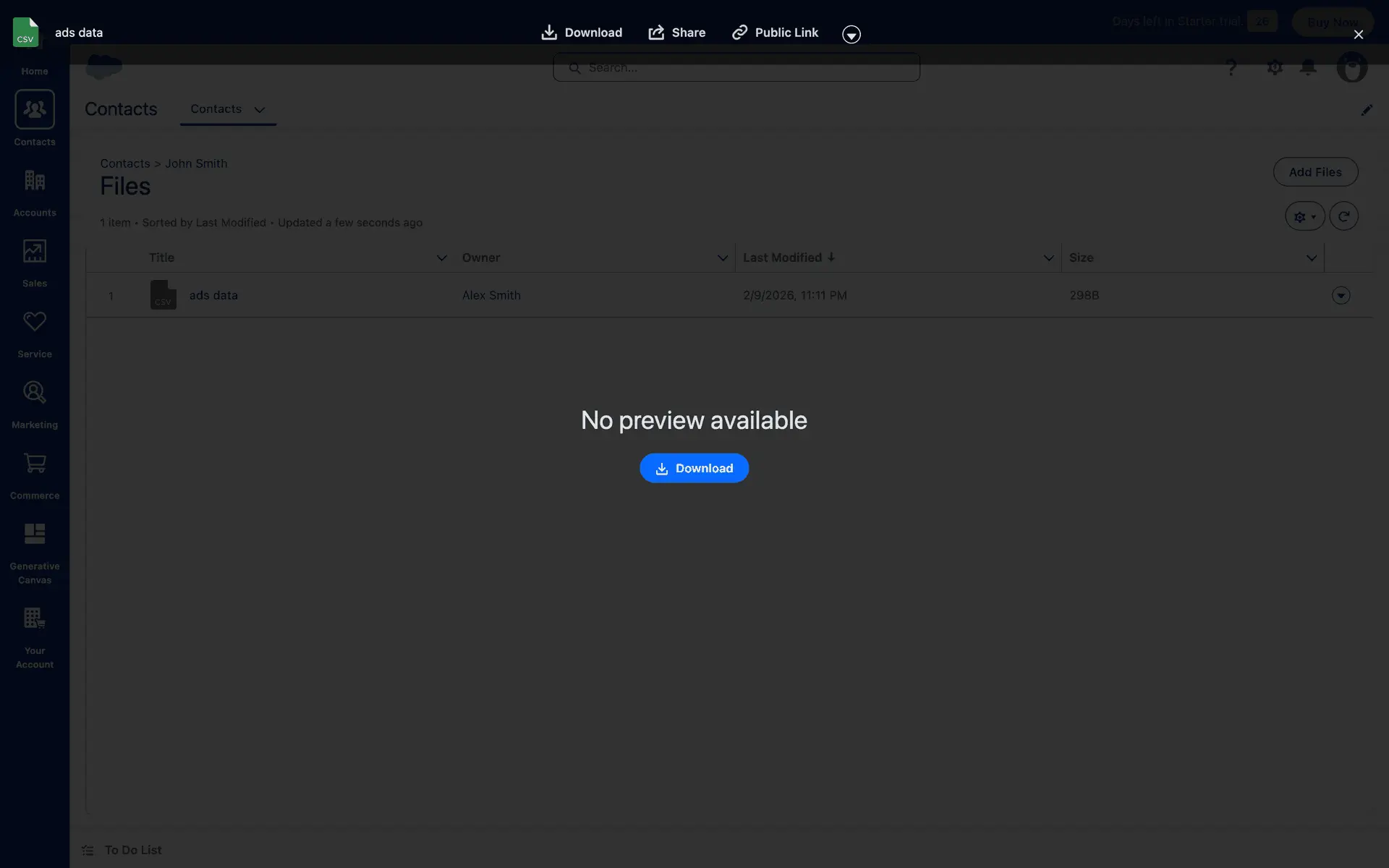Screen dimensions: 1389x868
Task: Open Sales section icon
Action: point(35,252)
